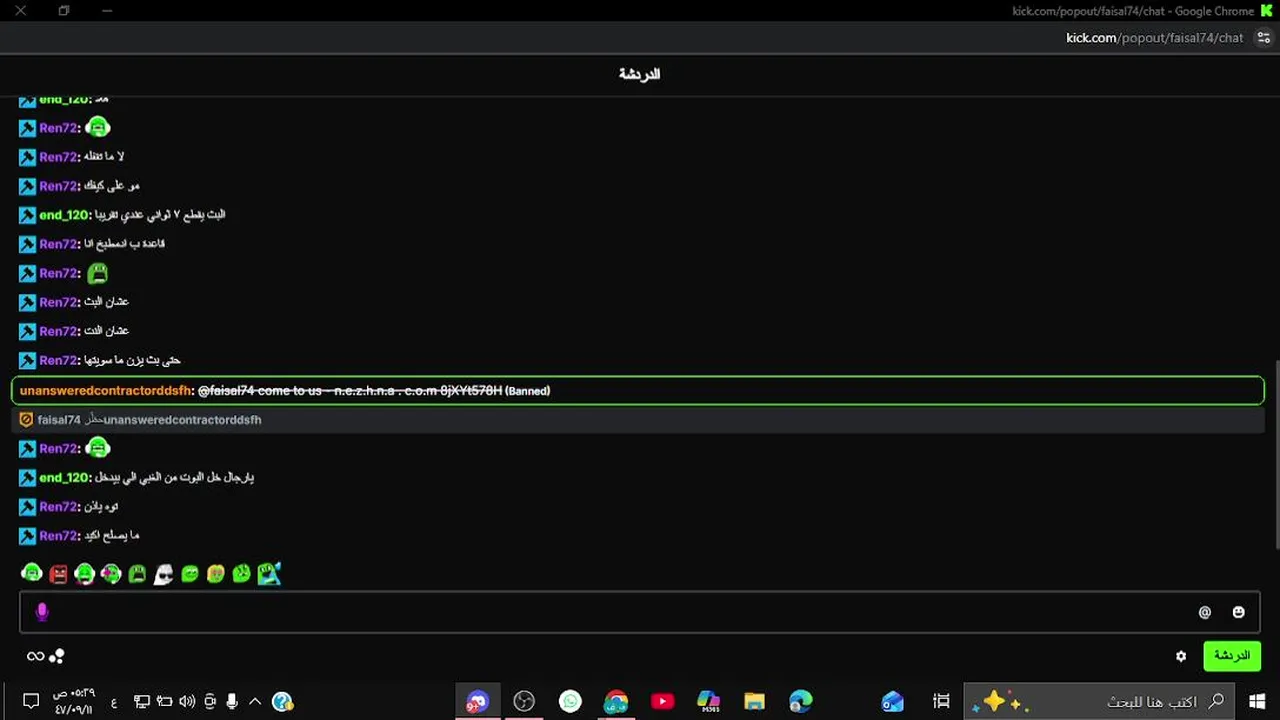Viewport: 1280px width, 720px height.
Task: Open the Windows Start menu
Action: pyautogui.click(x=1256, y=701)
